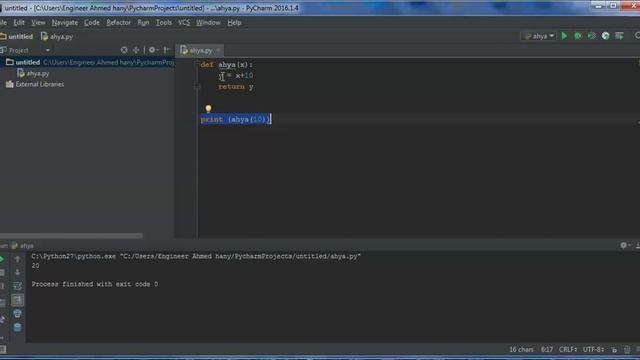Click untitled in the navigation breadcrumb
This screenshot has height=360, width=640.
click(x=17, y=36)
